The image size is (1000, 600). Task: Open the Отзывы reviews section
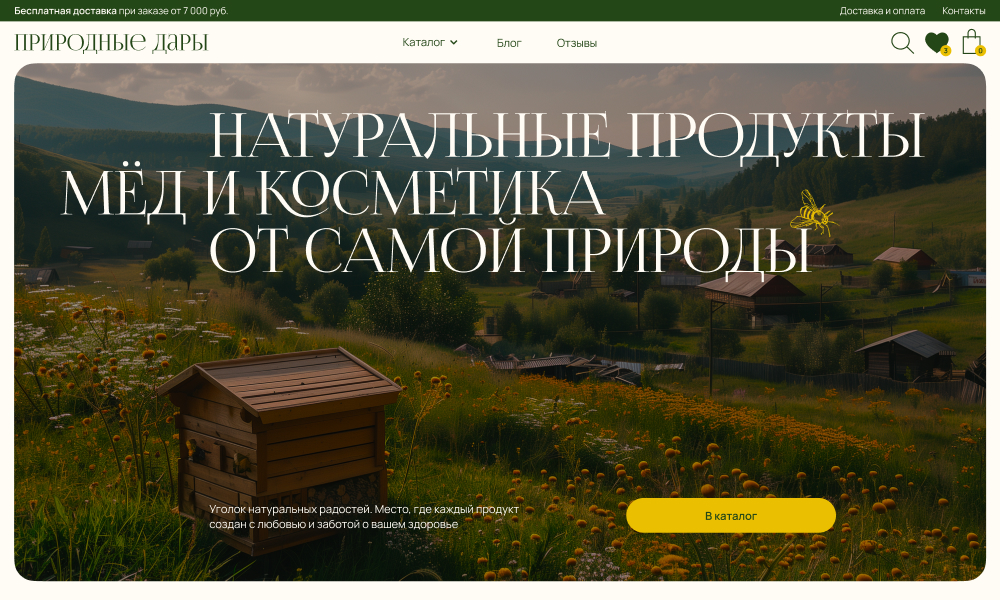(577, 43)
